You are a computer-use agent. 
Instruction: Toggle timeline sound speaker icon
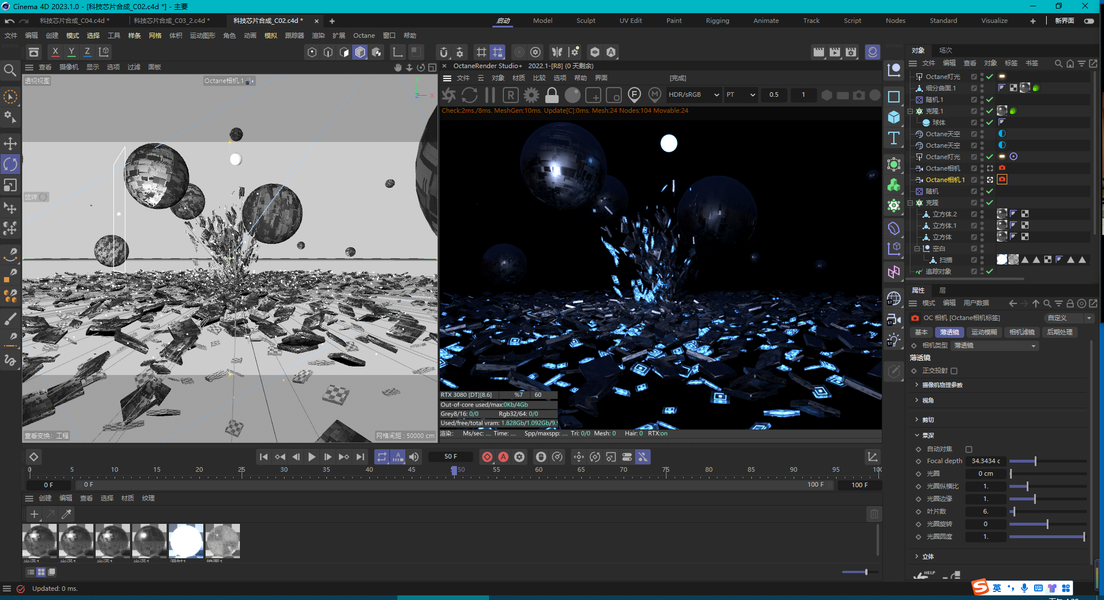(414, 457)
